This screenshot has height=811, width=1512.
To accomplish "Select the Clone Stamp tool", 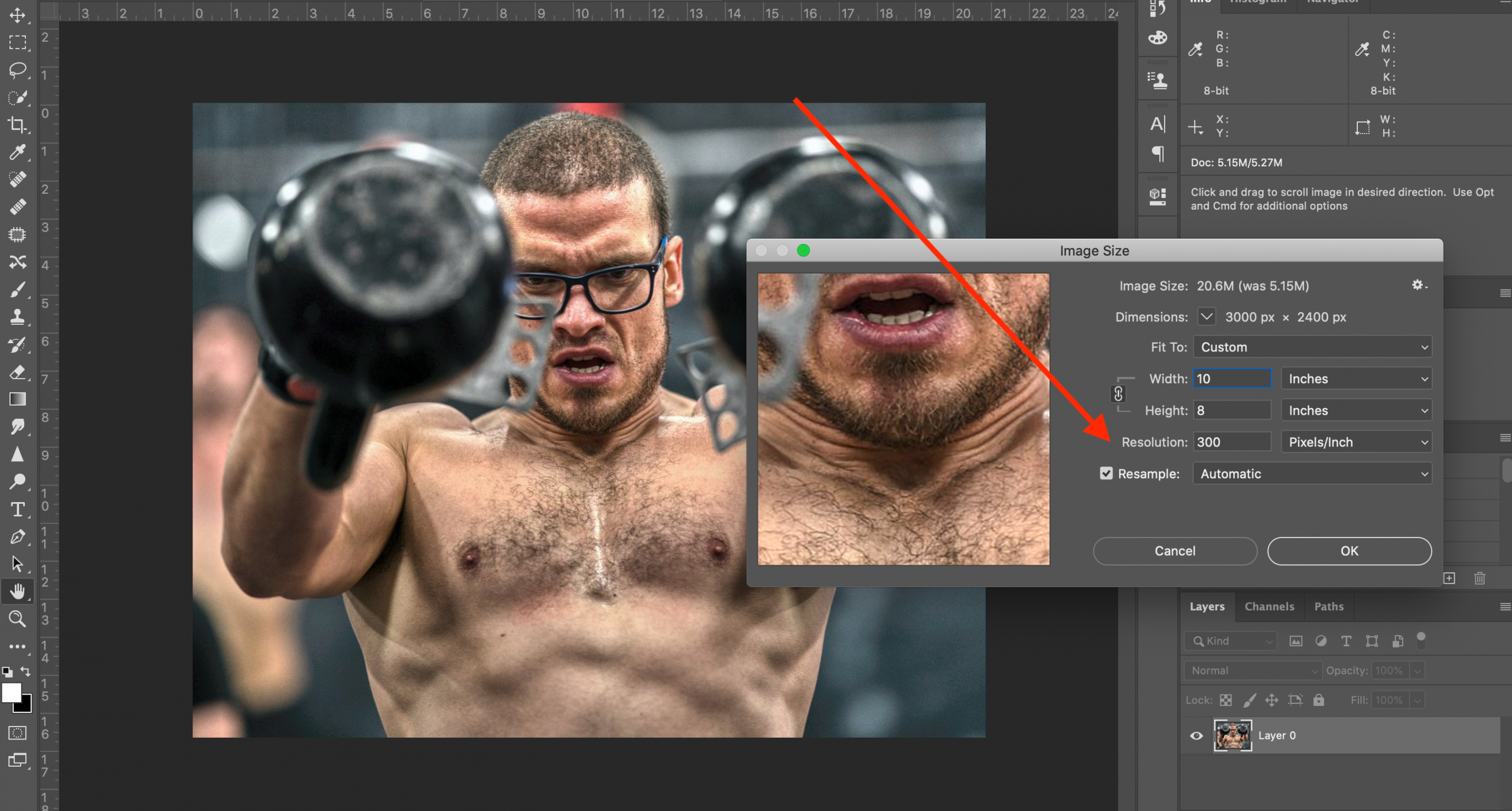I will 17,317.
